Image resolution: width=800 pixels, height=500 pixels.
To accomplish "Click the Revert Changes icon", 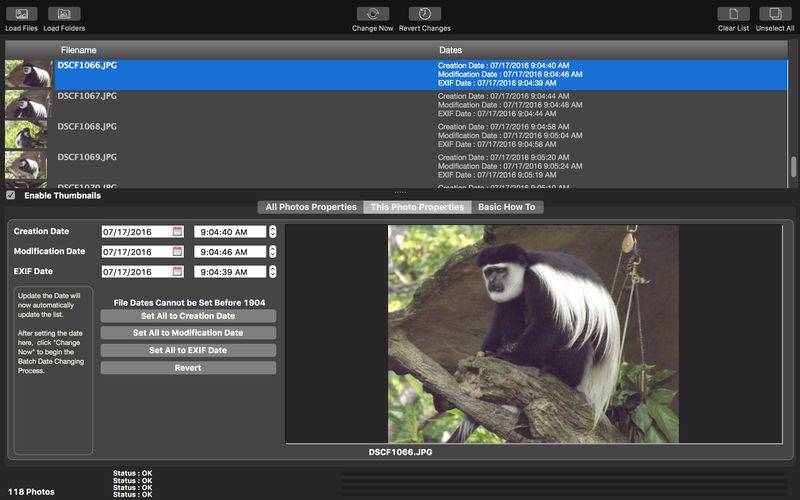I will pyautogui.click(x=424, y=14).
